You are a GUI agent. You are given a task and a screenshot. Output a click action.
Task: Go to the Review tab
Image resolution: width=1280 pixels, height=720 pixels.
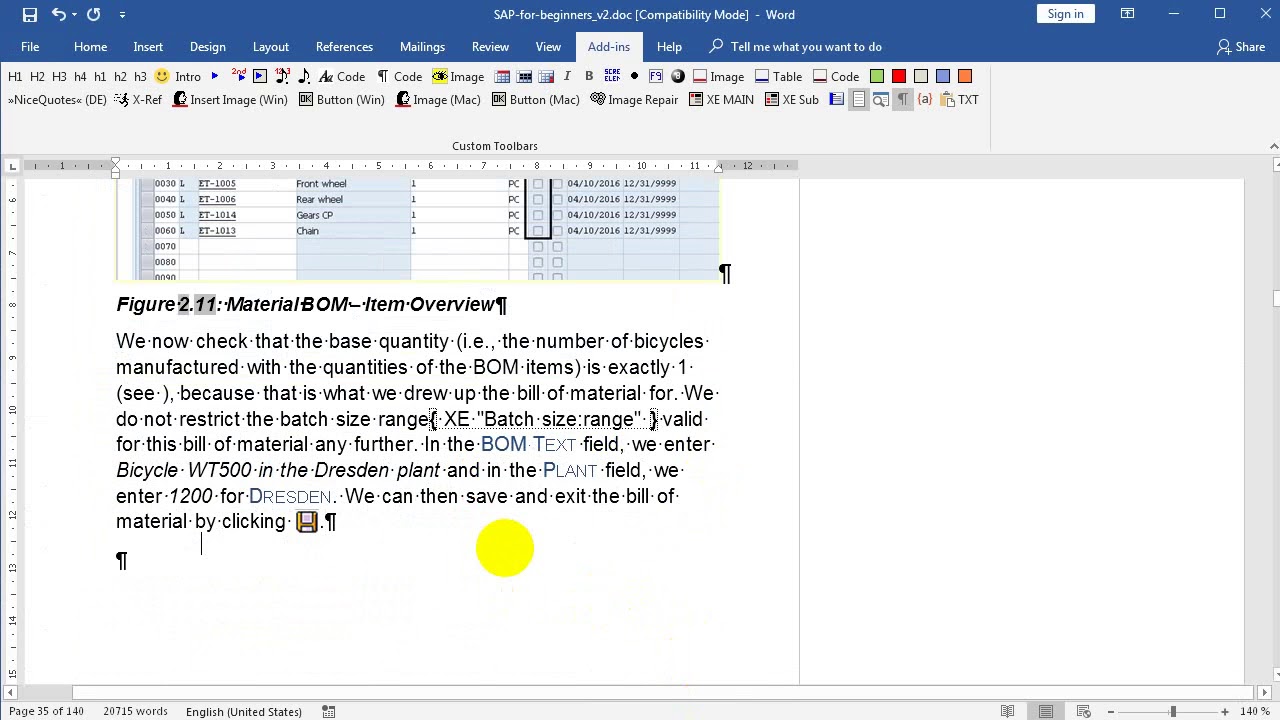coord(490,47)
